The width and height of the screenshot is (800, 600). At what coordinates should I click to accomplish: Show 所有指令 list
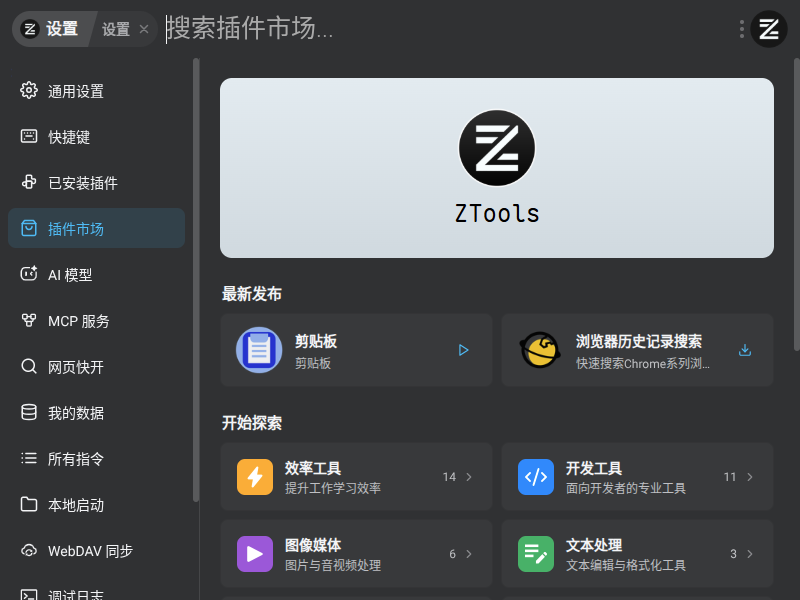click(96, 458)
